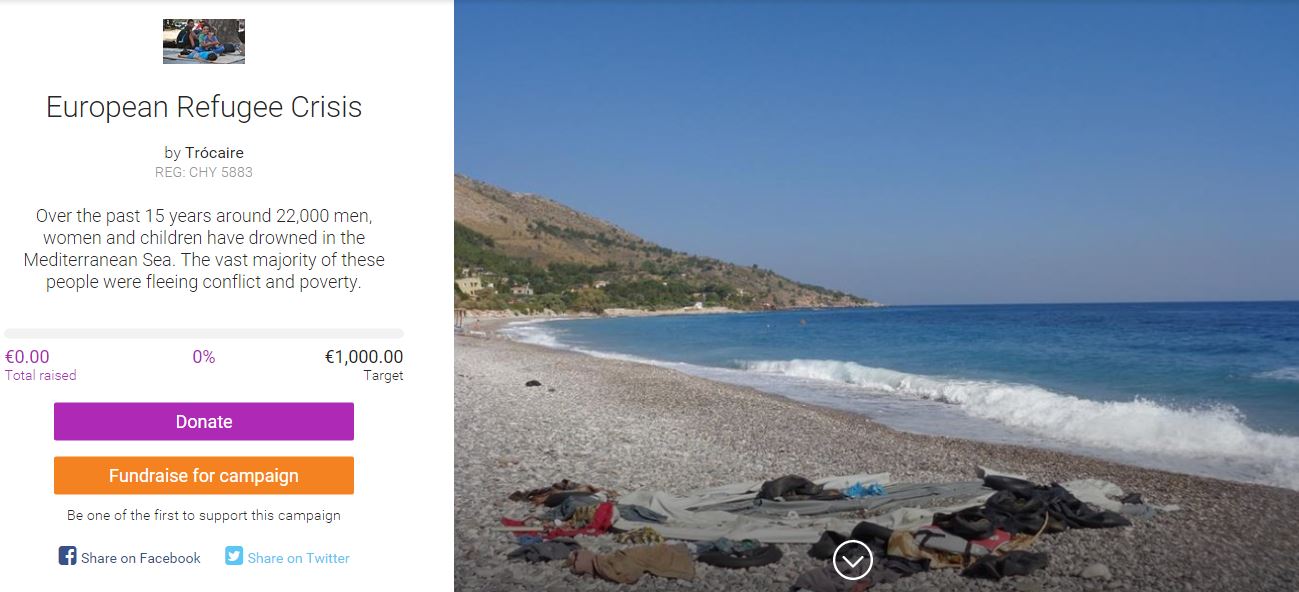The height and width of the screenshot is (592, 1299).
Task: Click the campaign description about Mediterranean drownings
Action: point(204,249)
